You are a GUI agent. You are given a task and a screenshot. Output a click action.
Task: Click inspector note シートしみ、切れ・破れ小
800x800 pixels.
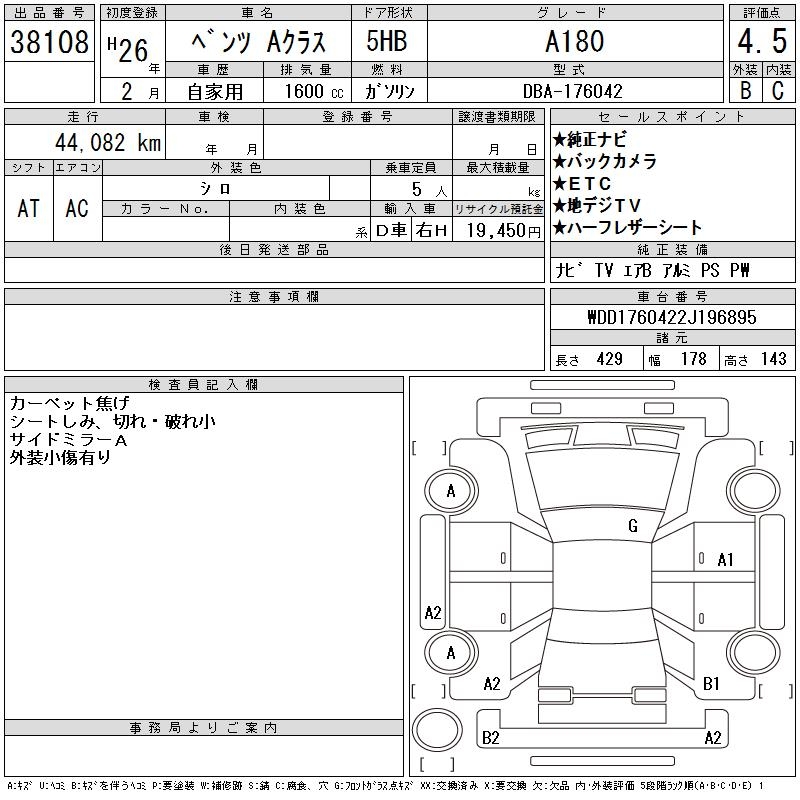click(x=112, y=421)
